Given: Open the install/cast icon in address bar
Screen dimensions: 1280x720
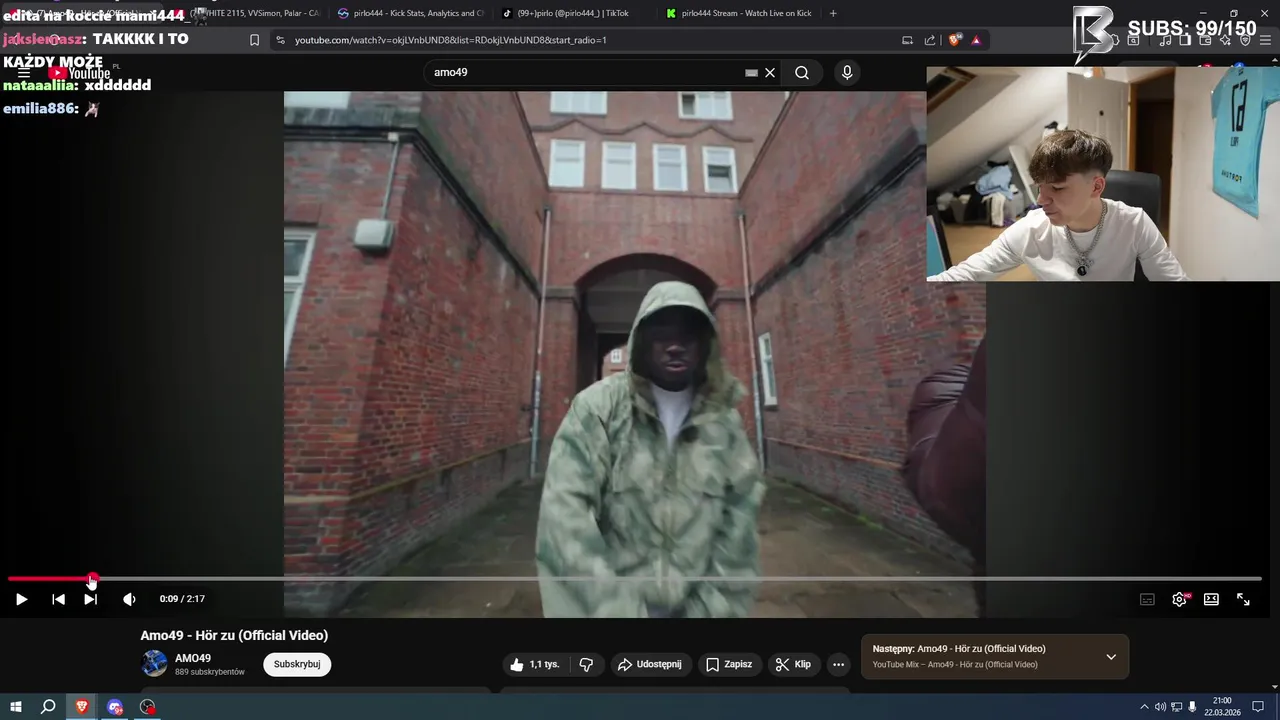Looking at the screenshot, I should [x=907, y=40].
